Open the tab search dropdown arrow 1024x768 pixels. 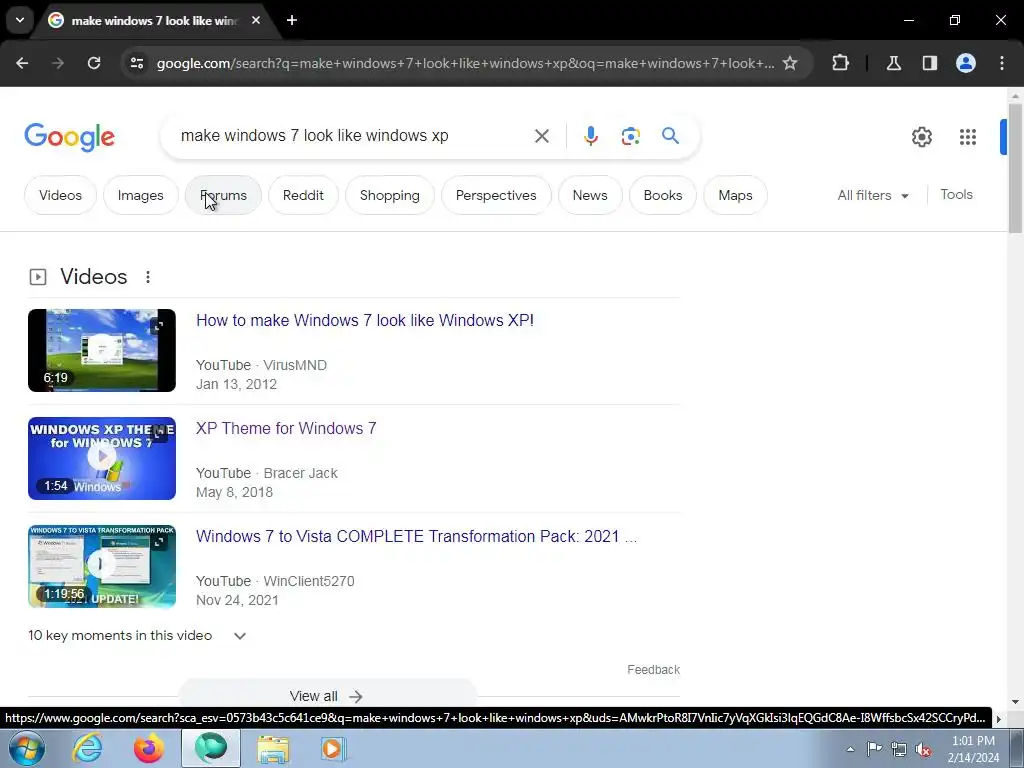click(20, 20)
